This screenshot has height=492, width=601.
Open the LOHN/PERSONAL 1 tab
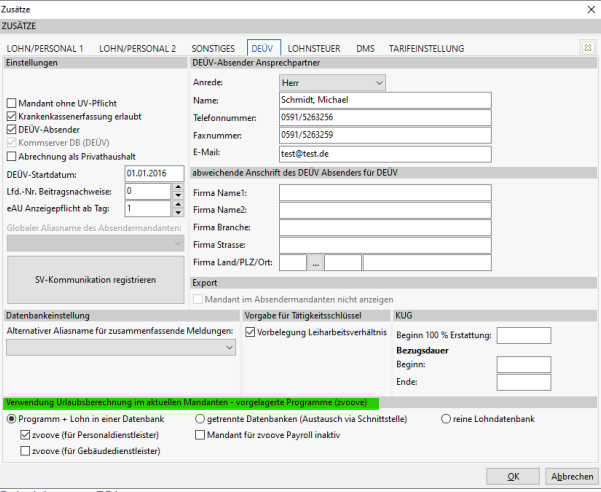click(x=45, y=49)
